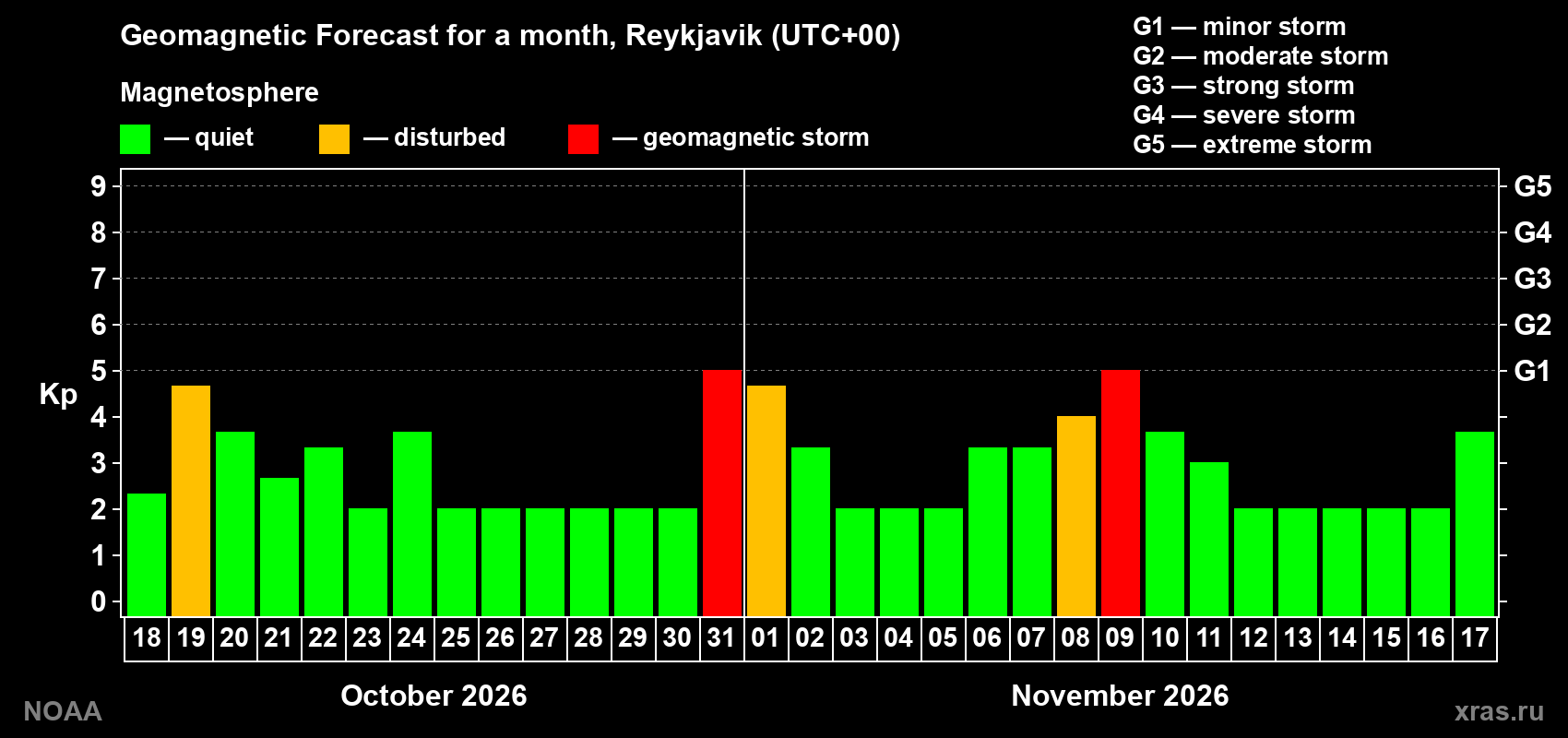Viewport: 1568px width, 738px height.
Task: Click the NOAA source label
Action: pos(63,711)
